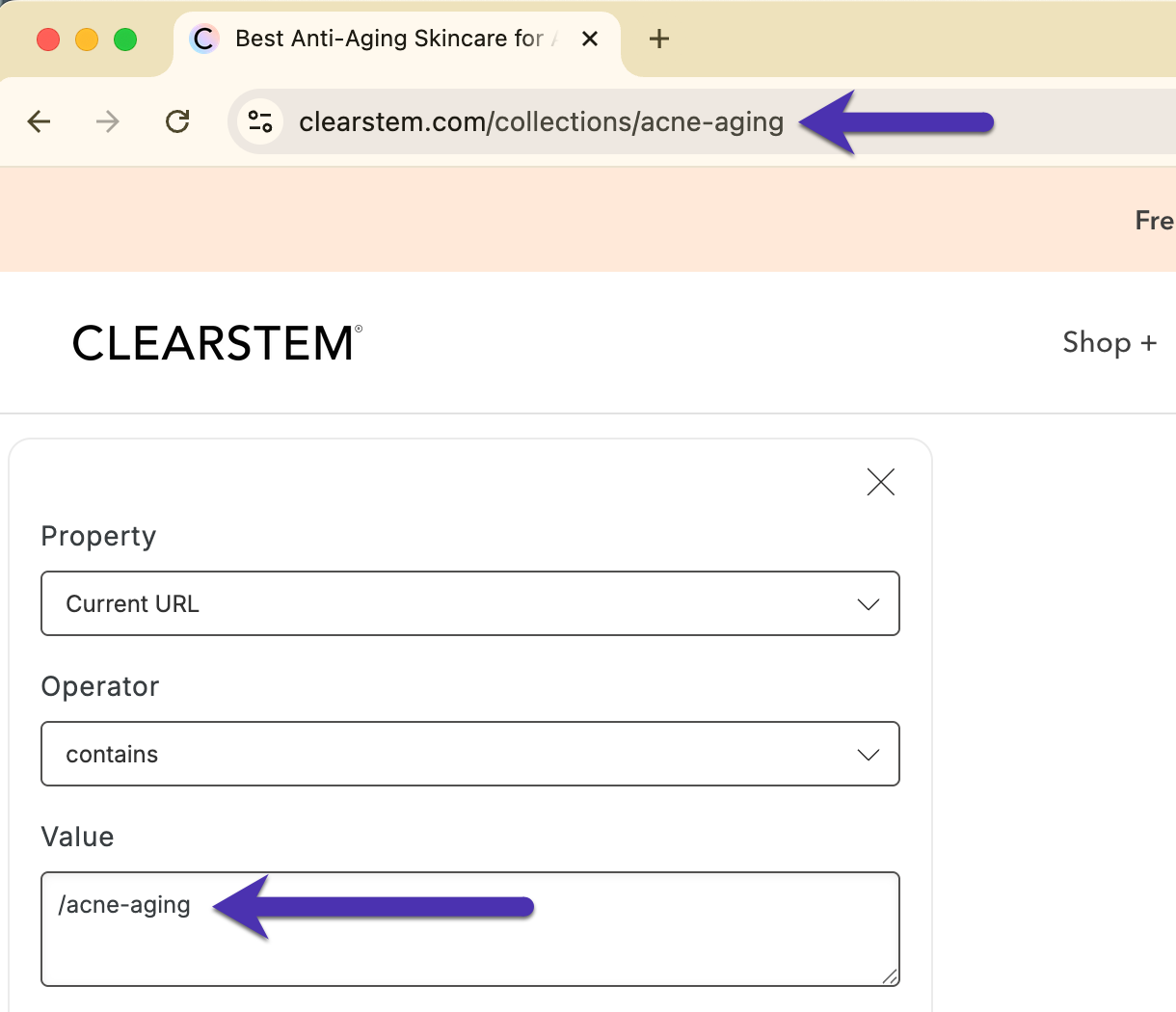1176x1012 pixels.
Task: Select the Best Anti-Aging Skincare browser tab
Action: [397, 39]
